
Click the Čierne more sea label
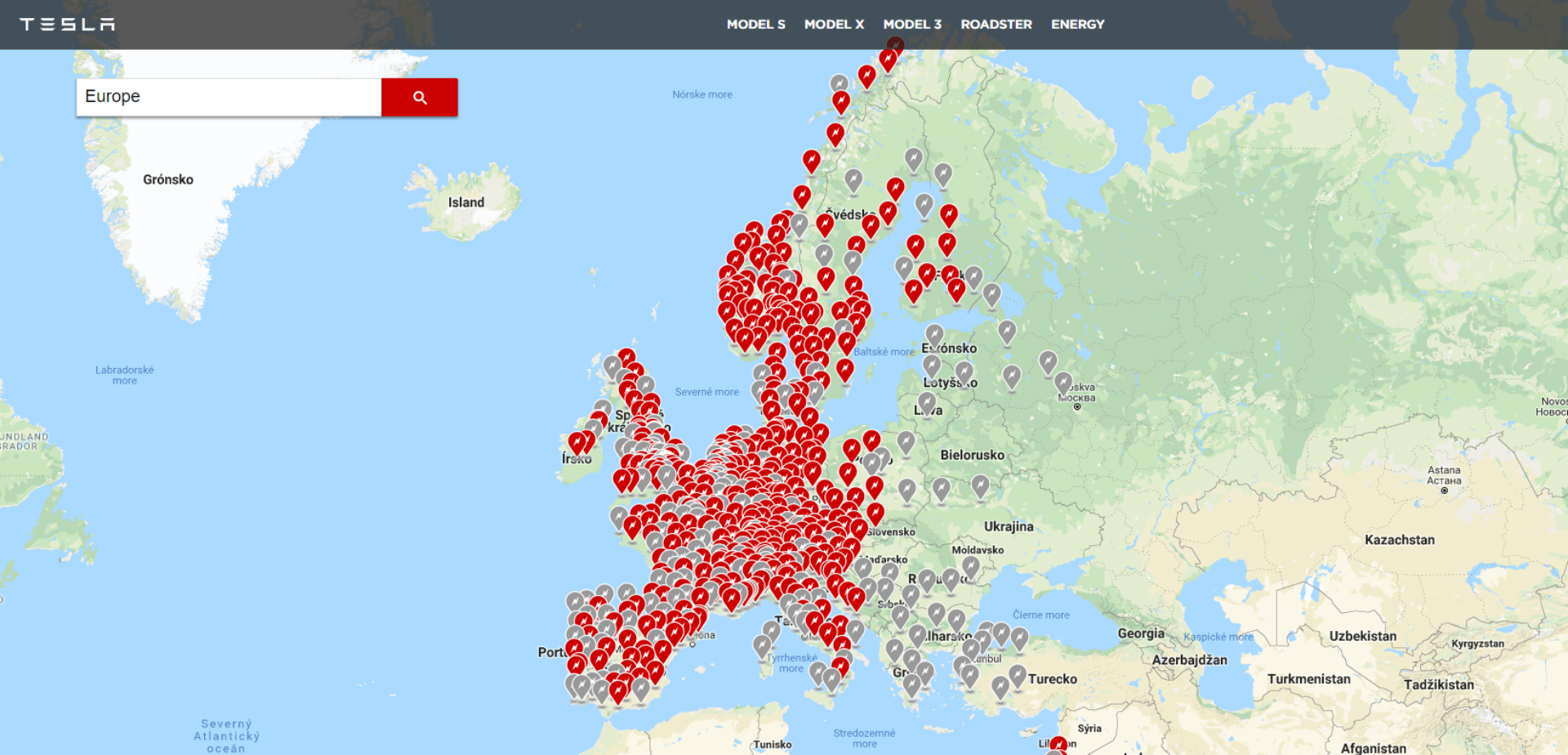pyautogui.click(x=1040, y=615)
